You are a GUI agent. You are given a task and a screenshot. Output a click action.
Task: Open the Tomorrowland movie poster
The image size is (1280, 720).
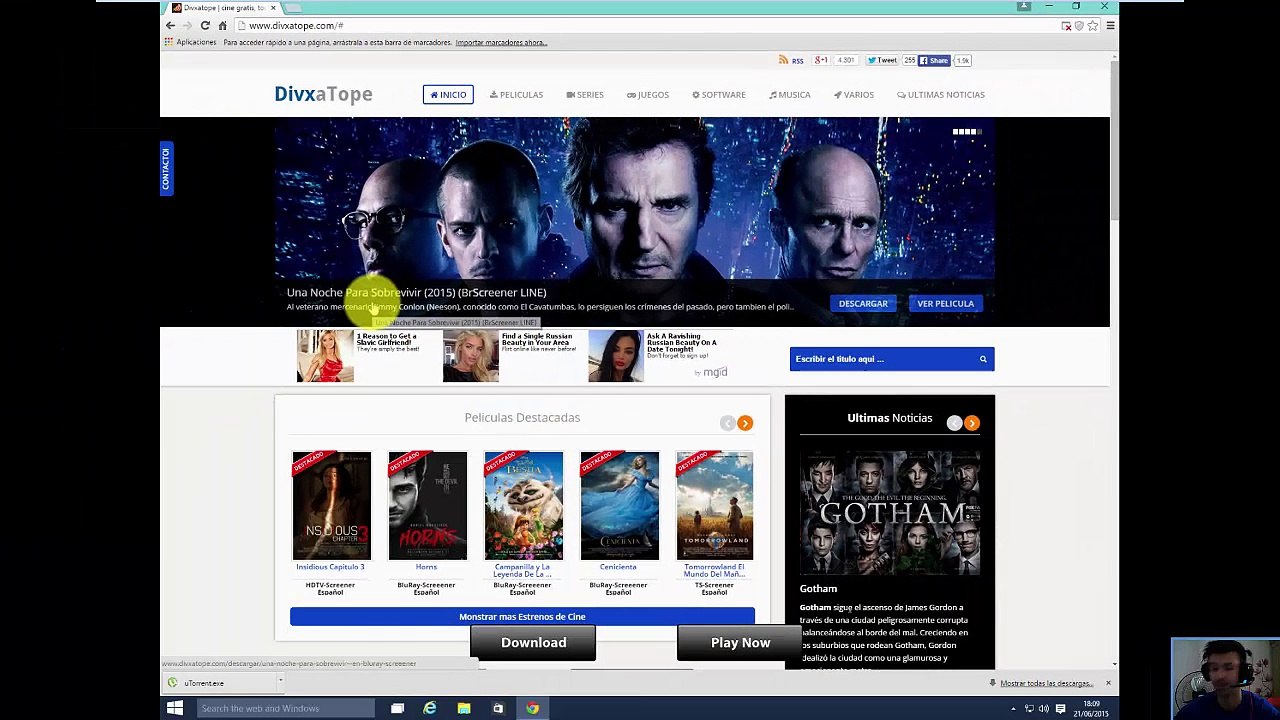pos(714,506)
